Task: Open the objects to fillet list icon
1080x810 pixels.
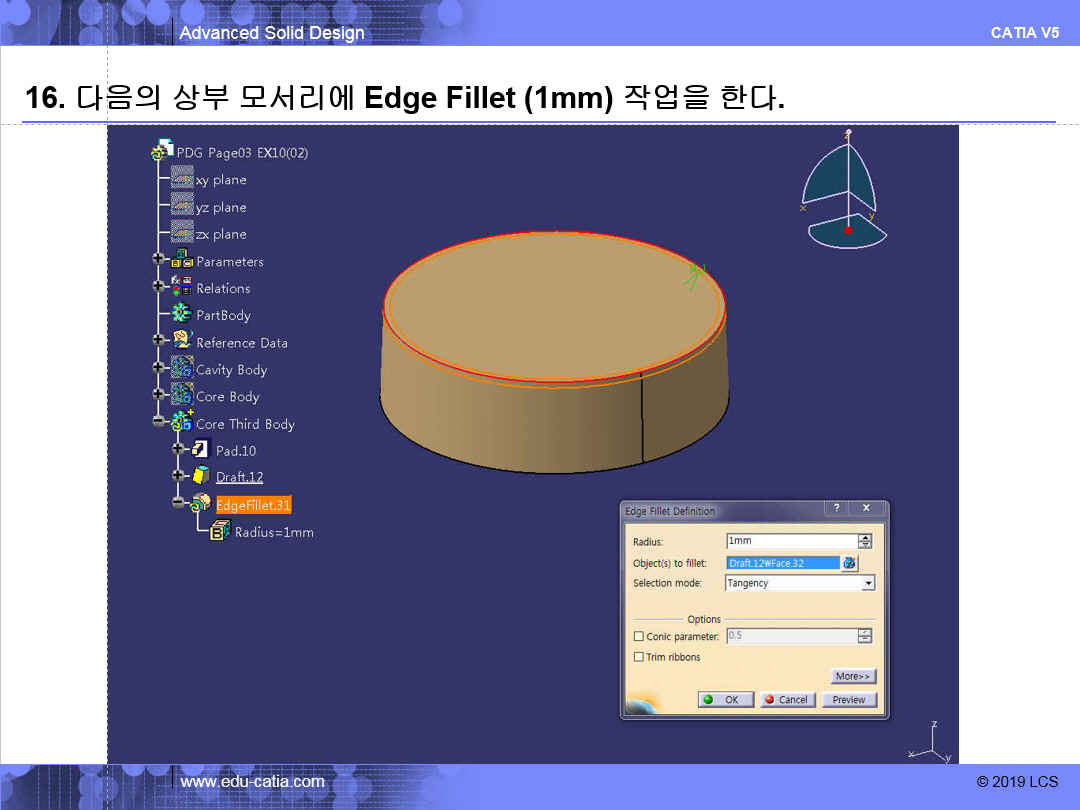Action: (849, 563)
